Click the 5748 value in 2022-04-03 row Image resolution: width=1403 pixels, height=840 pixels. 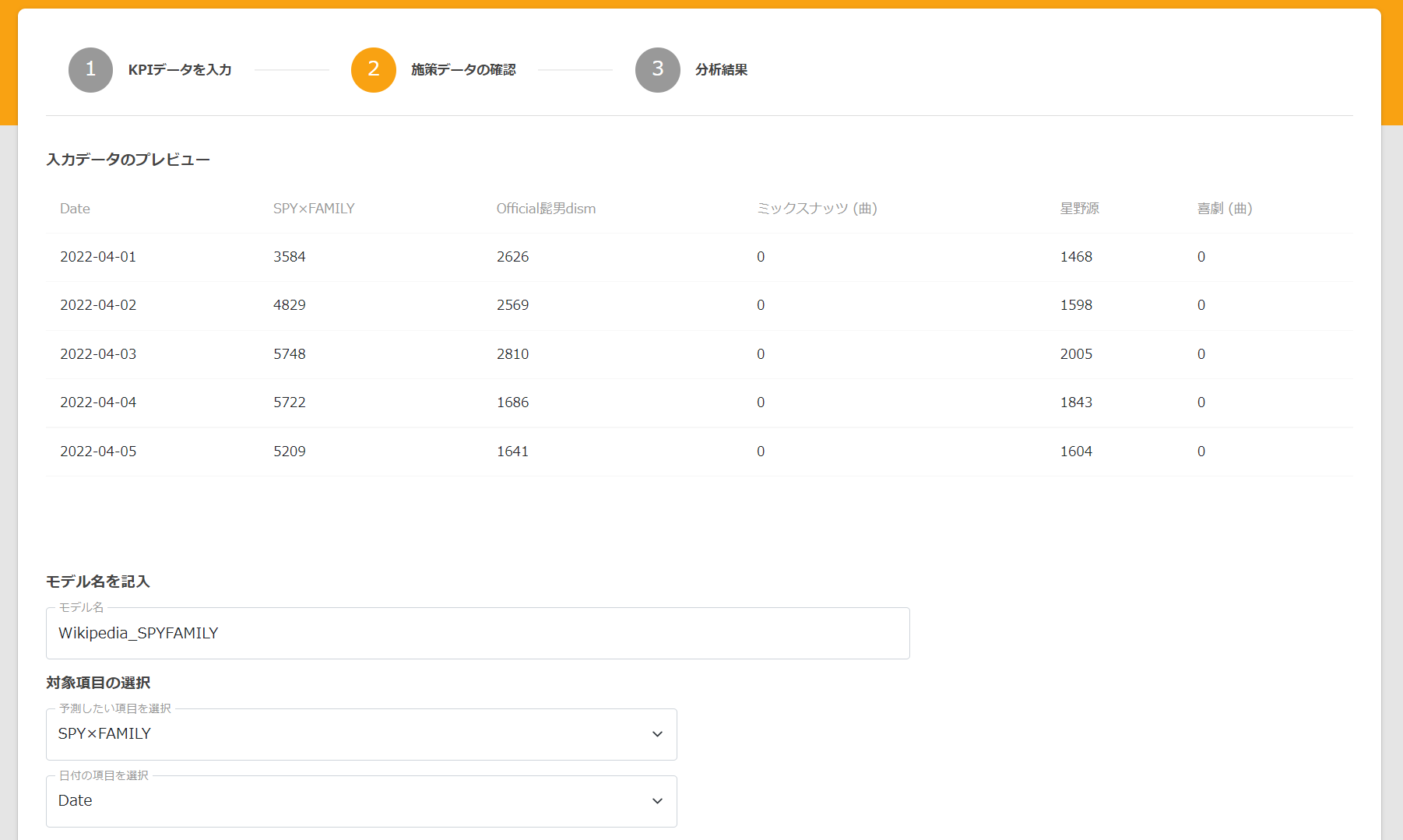click(x=290, y=354)
